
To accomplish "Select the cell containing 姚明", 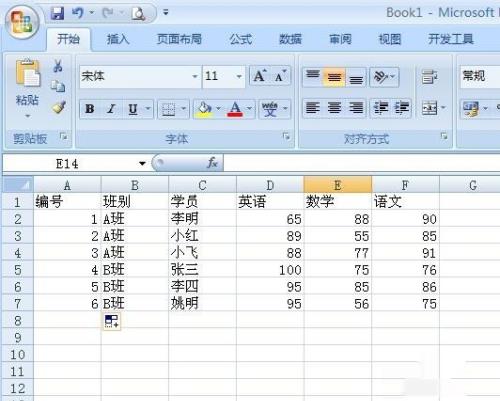I will (x=202, y=303).
